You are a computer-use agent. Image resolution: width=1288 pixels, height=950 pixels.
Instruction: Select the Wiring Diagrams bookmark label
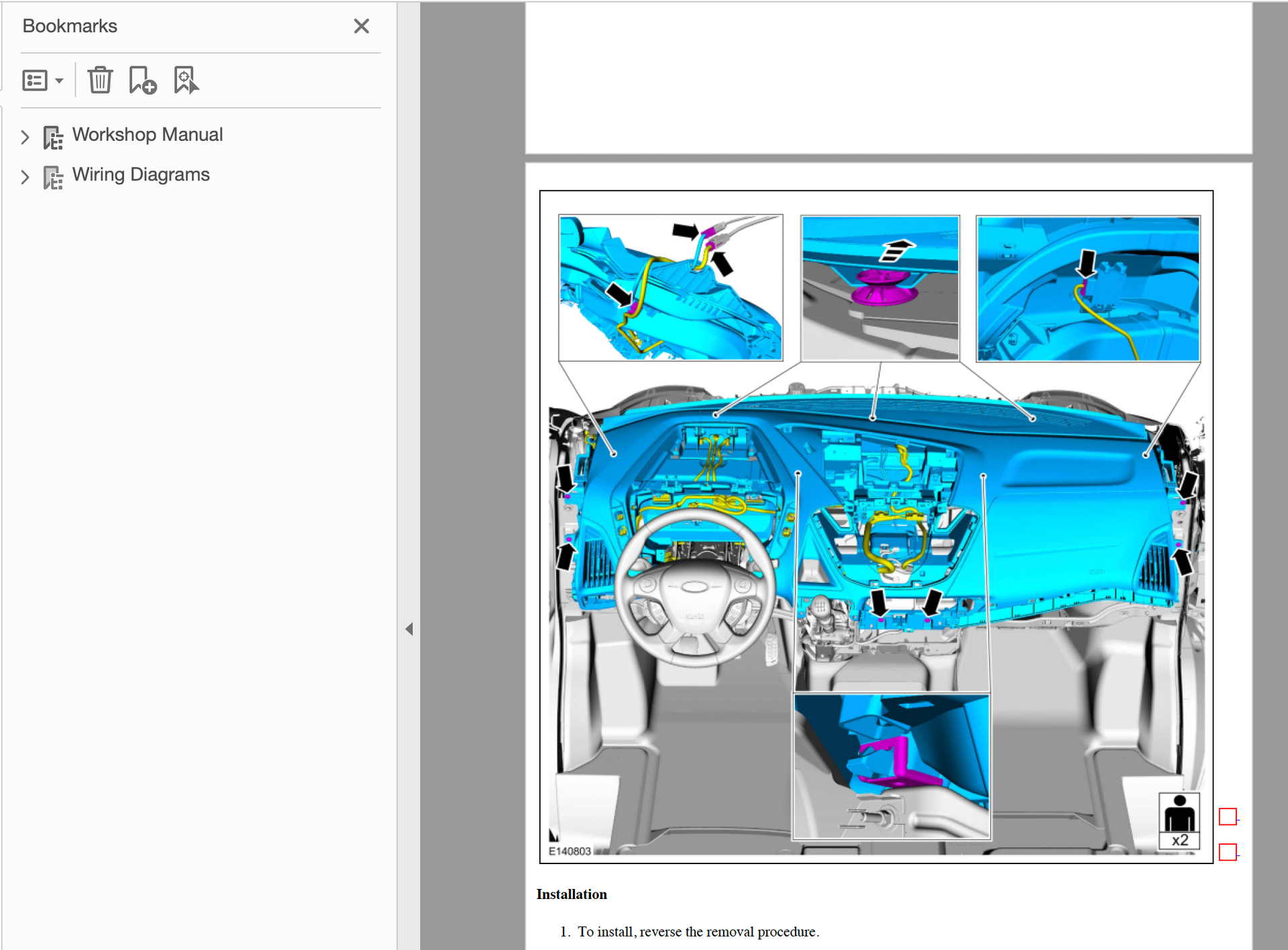pos(141,175)
